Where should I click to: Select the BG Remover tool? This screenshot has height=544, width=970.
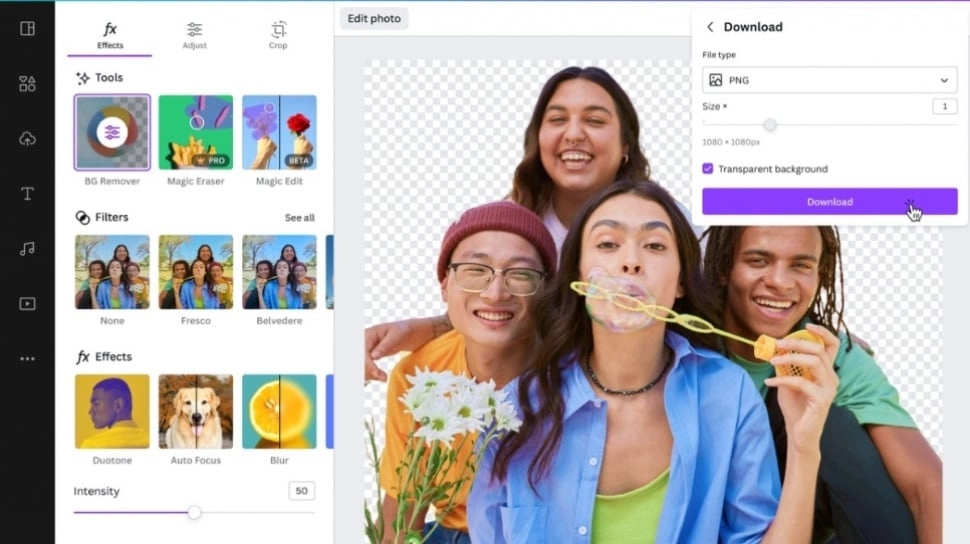coord(112,132)
